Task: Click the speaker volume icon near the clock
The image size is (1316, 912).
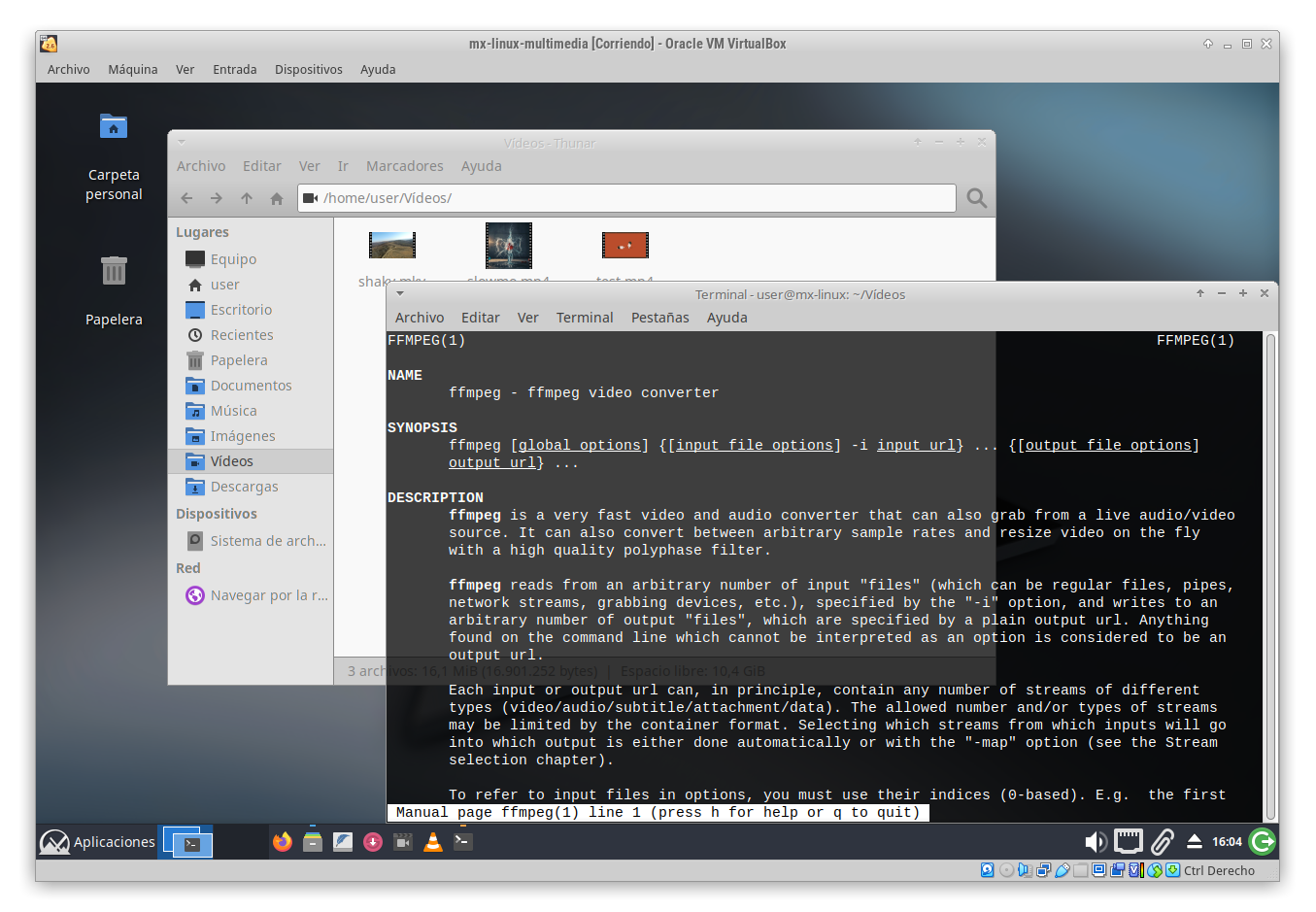Action: pos(1096,841)
